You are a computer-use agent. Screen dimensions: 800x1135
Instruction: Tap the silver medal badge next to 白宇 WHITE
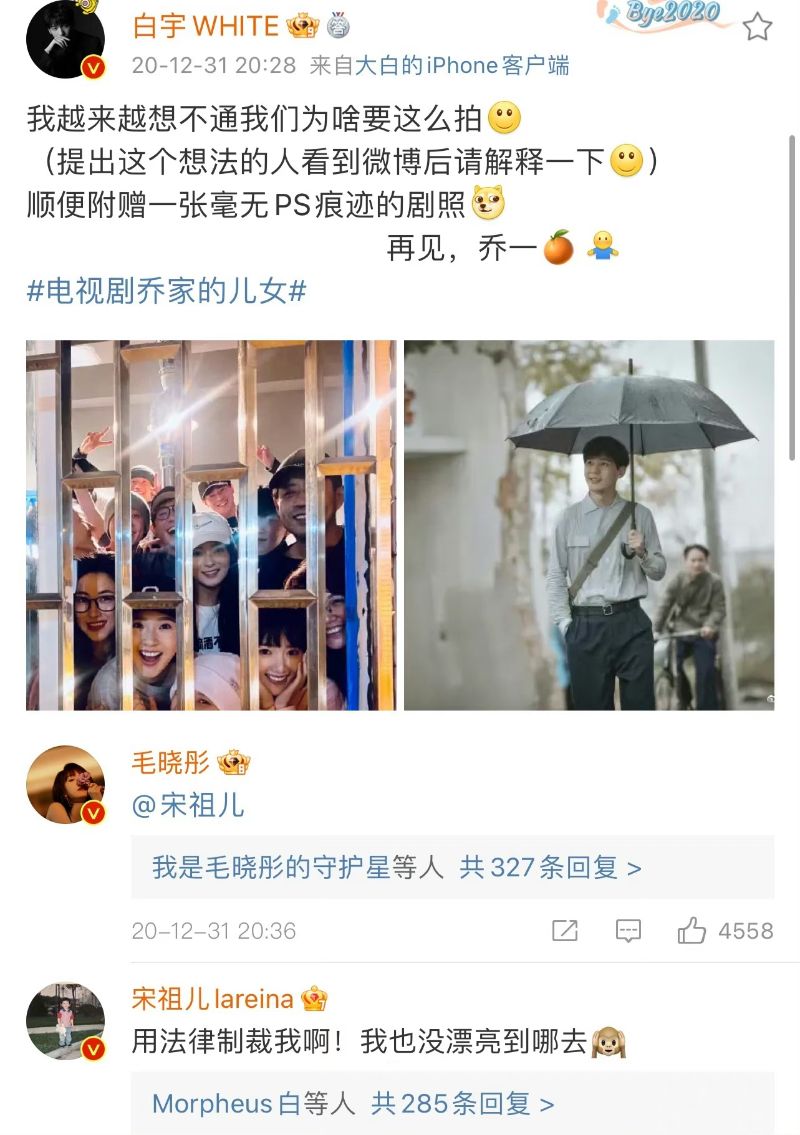tap(338, 26)
